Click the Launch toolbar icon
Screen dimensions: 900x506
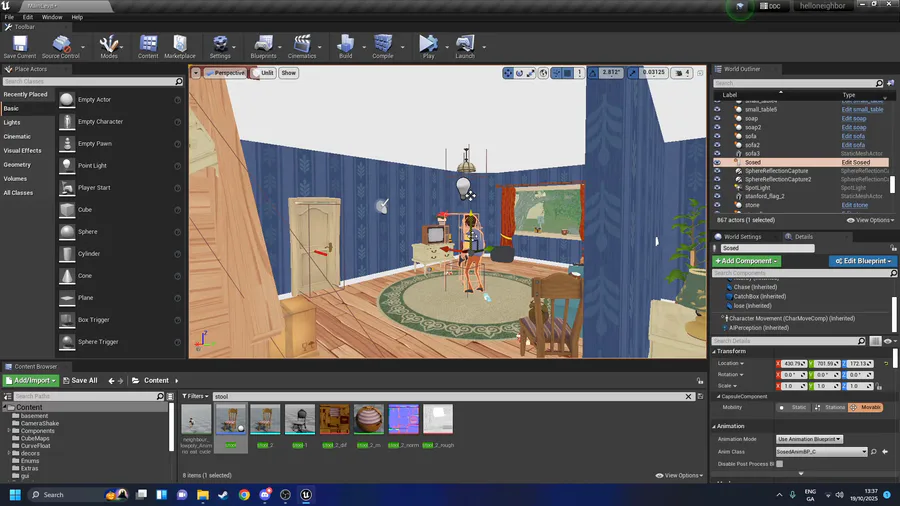465,47
